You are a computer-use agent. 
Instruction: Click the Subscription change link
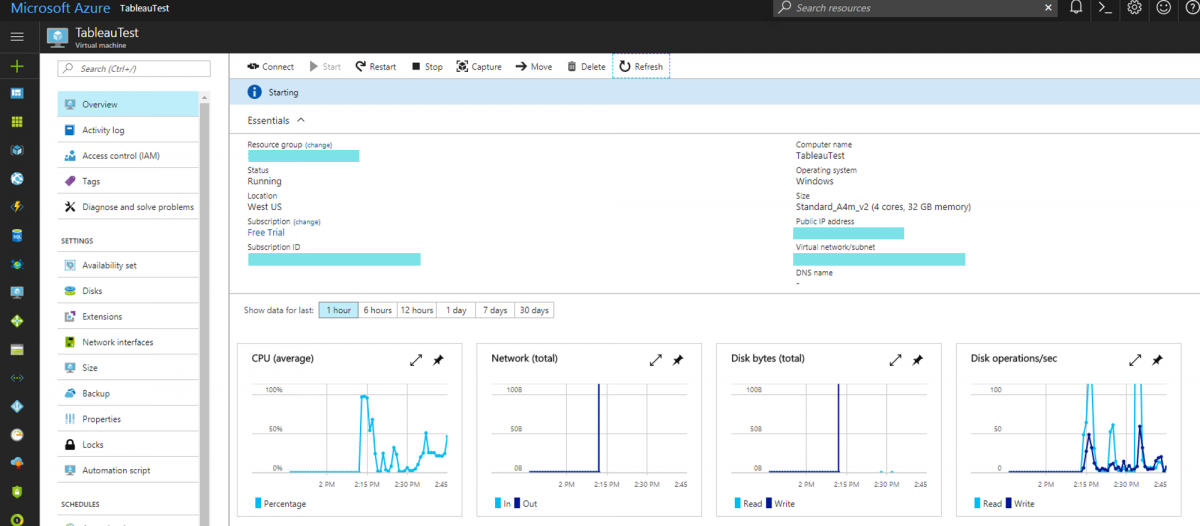(307, 222)
